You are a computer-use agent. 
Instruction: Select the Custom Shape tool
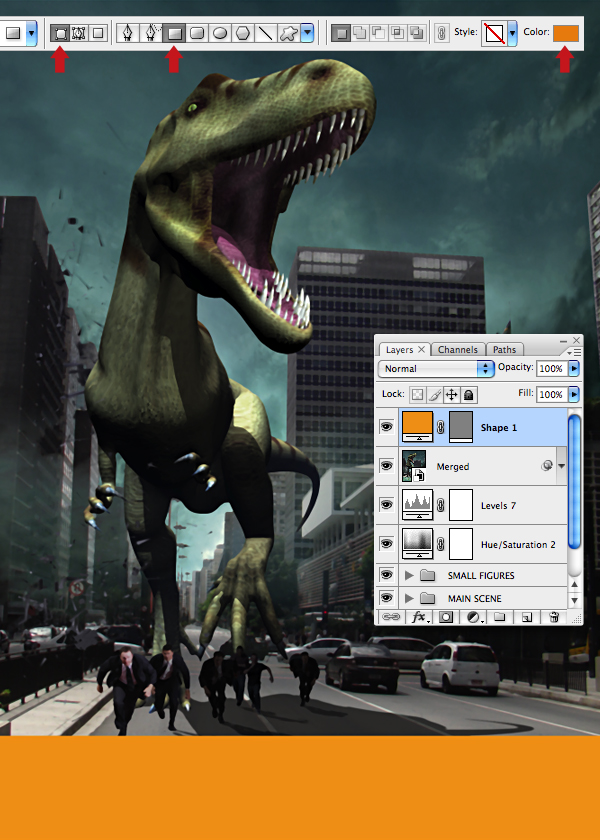289,34
